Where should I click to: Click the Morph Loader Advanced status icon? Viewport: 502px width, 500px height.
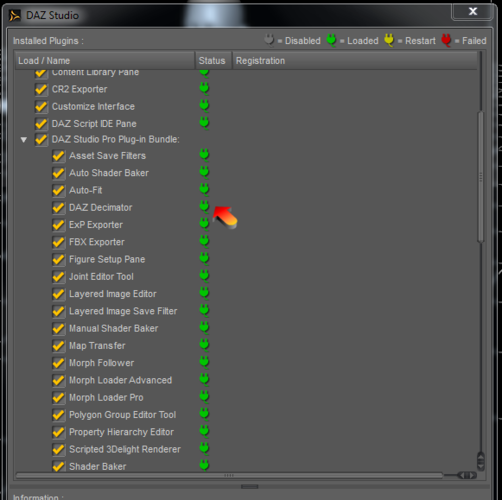coord(204,380)
